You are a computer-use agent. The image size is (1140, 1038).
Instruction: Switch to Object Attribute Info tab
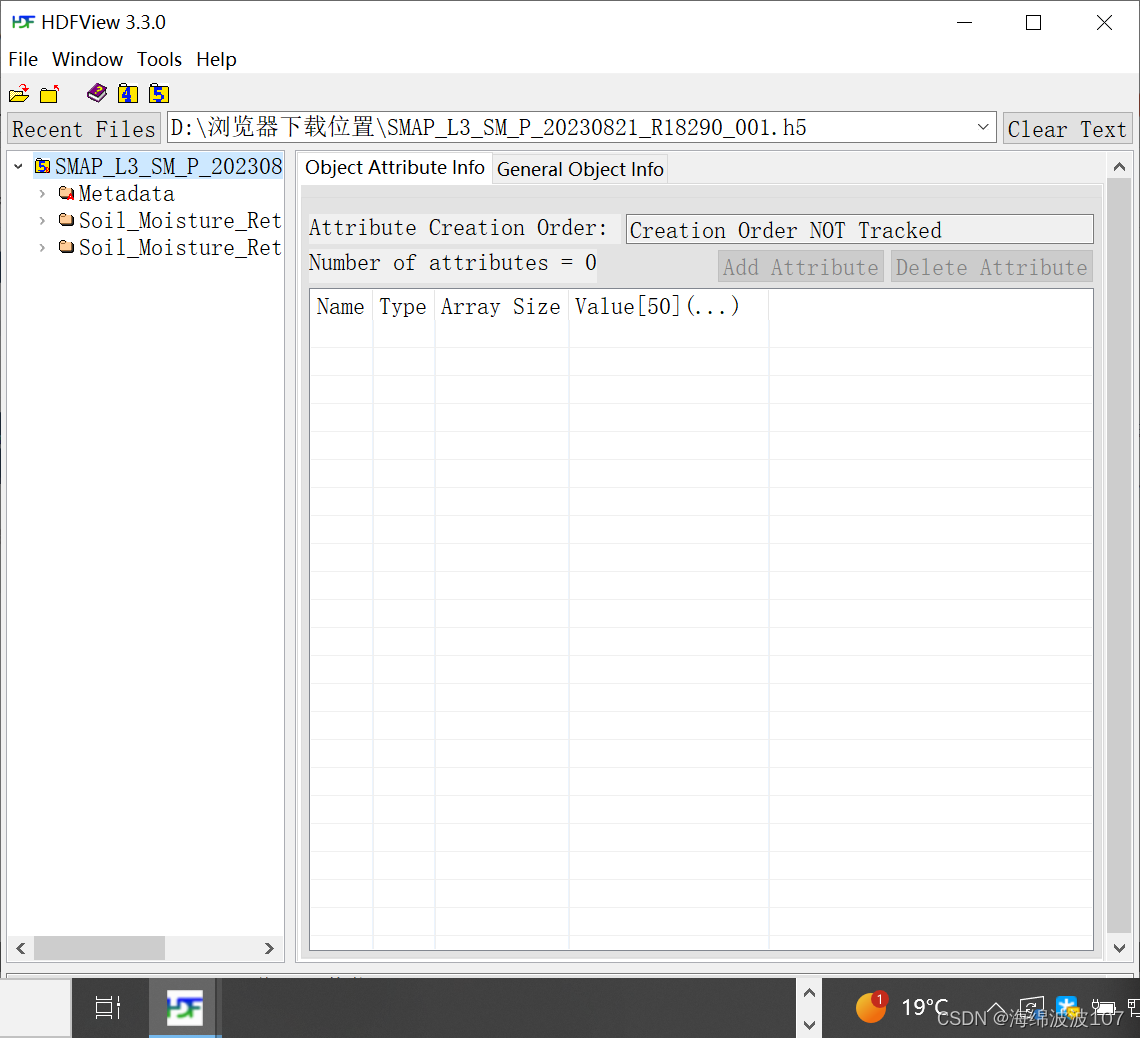click(395, 168)
